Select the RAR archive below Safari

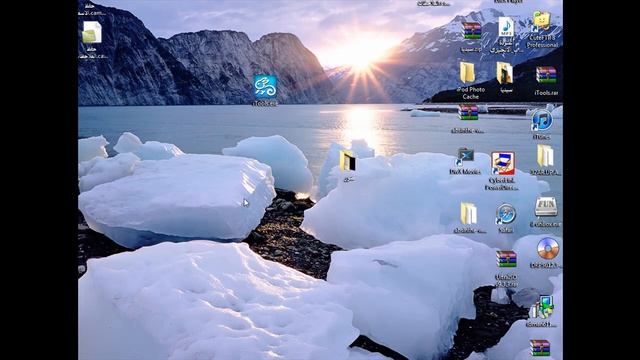click(x=506, y=259)
